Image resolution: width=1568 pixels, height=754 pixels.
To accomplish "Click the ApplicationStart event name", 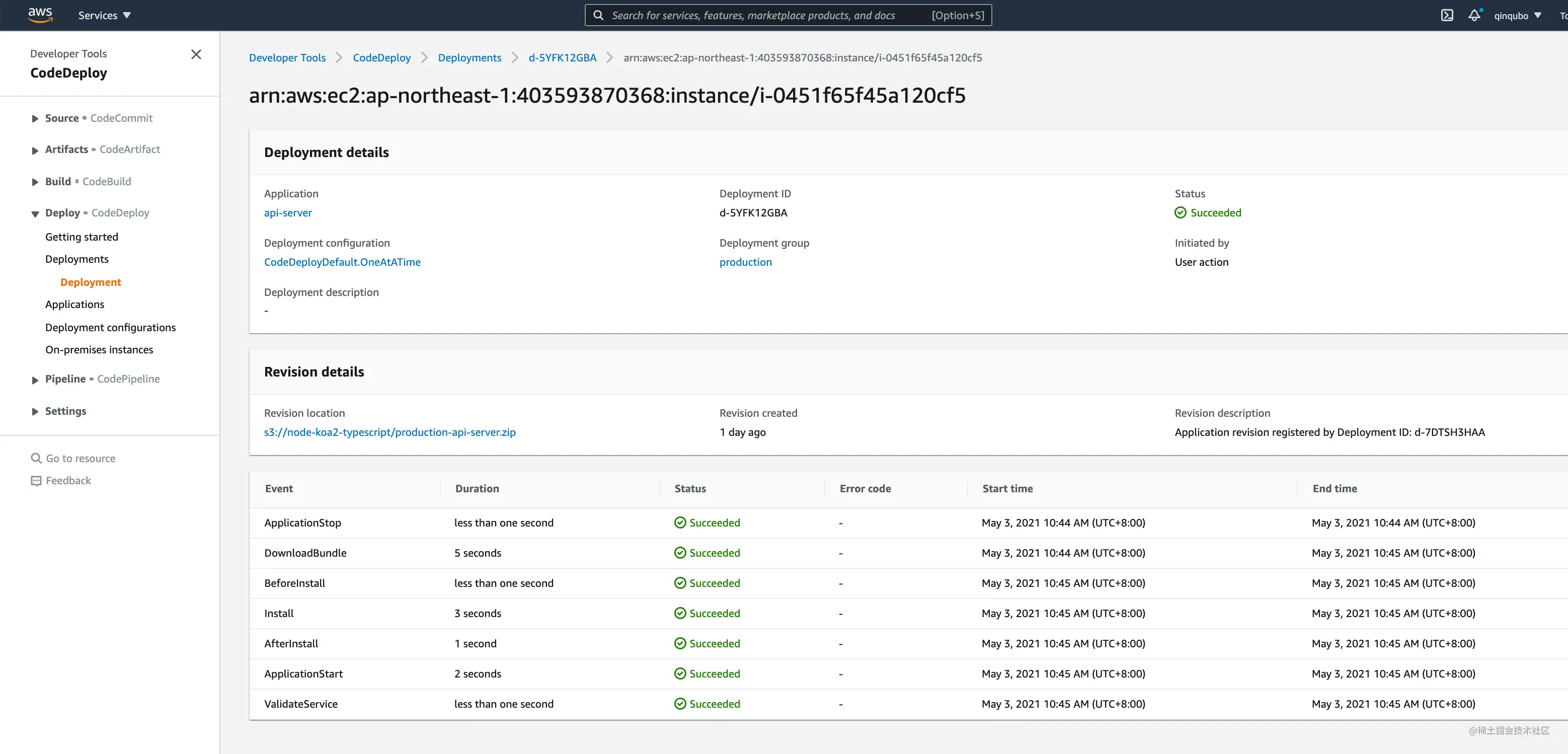I will coord(303,673).
